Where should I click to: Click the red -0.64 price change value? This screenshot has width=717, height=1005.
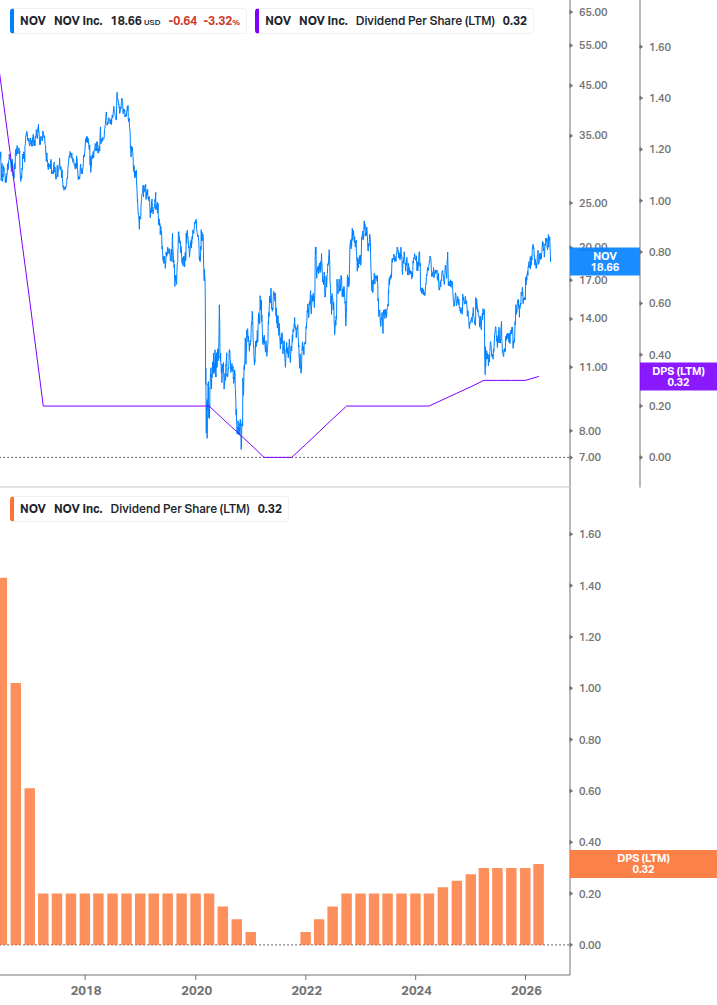click(183, 21)
